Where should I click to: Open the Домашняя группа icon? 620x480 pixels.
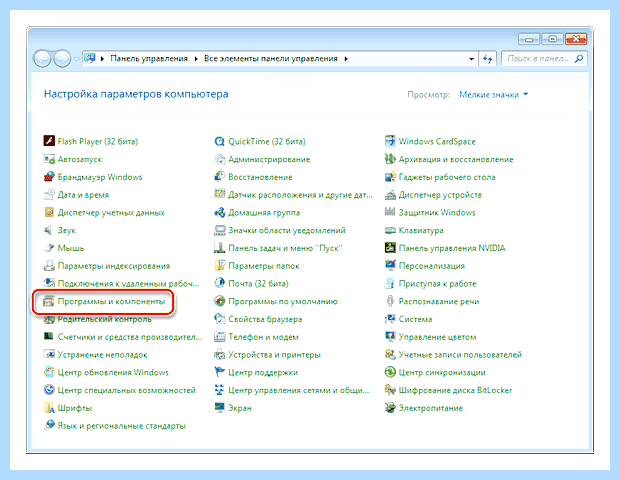[x=219, y=212]
